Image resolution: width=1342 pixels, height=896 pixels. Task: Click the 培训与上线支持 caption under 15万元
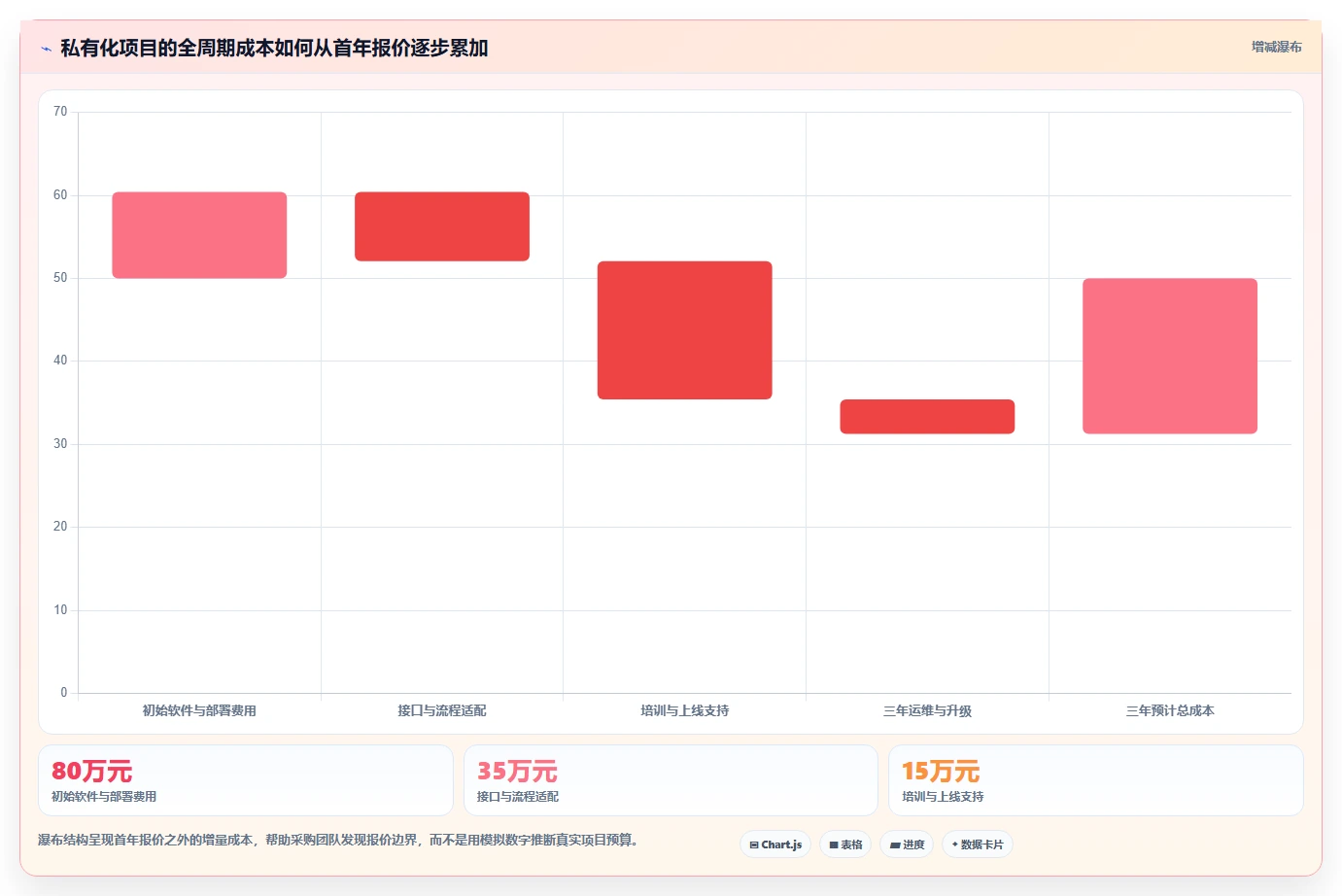tap(943, 797)
